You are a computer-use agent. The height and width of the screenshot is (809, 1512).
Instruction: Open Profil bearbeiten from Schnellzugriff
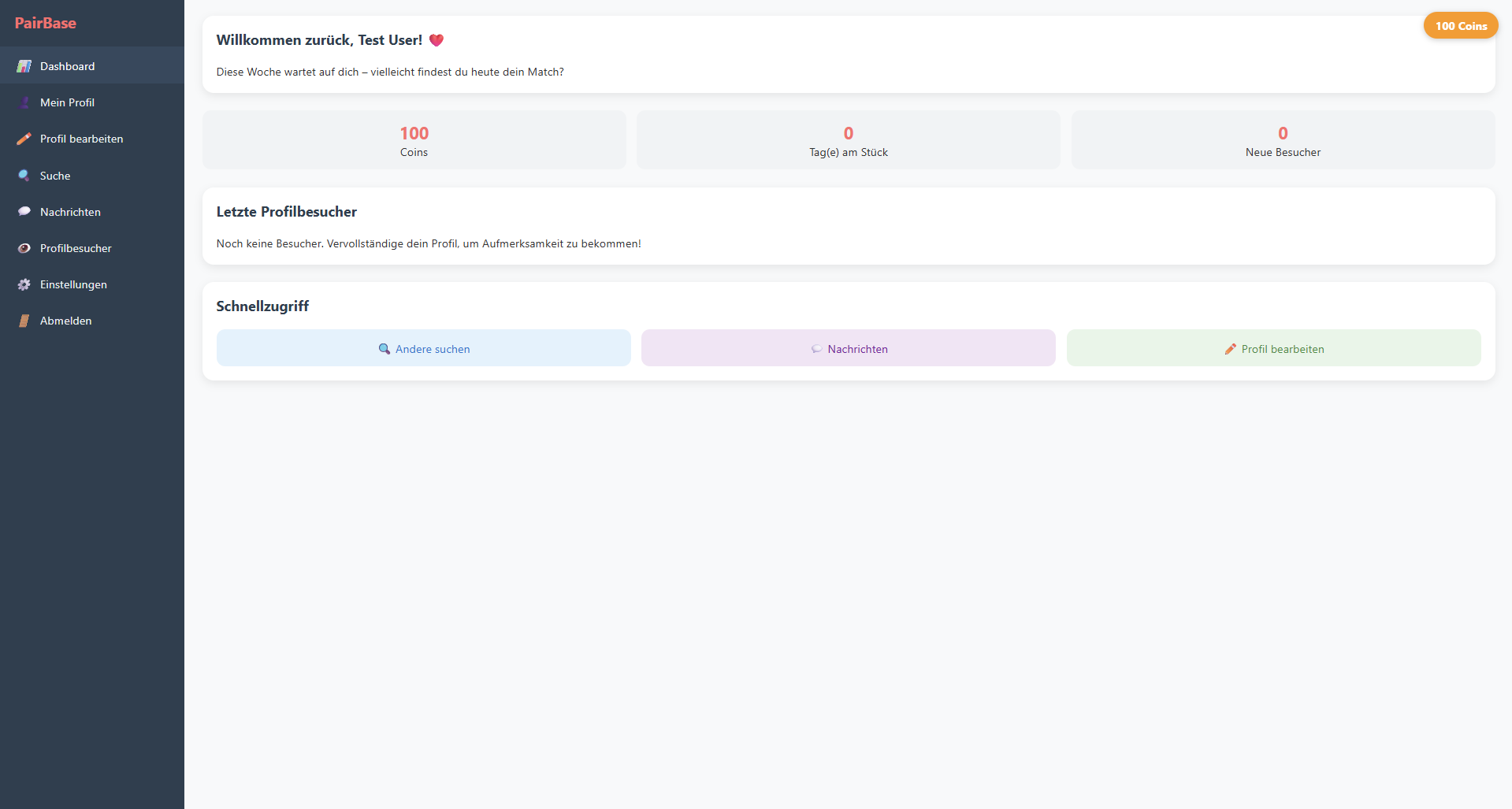(1274, 348)
